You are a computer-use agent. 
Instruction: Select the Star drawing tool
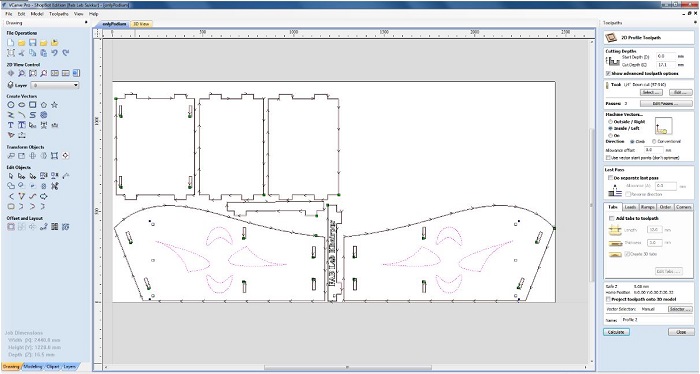point(54,105)
